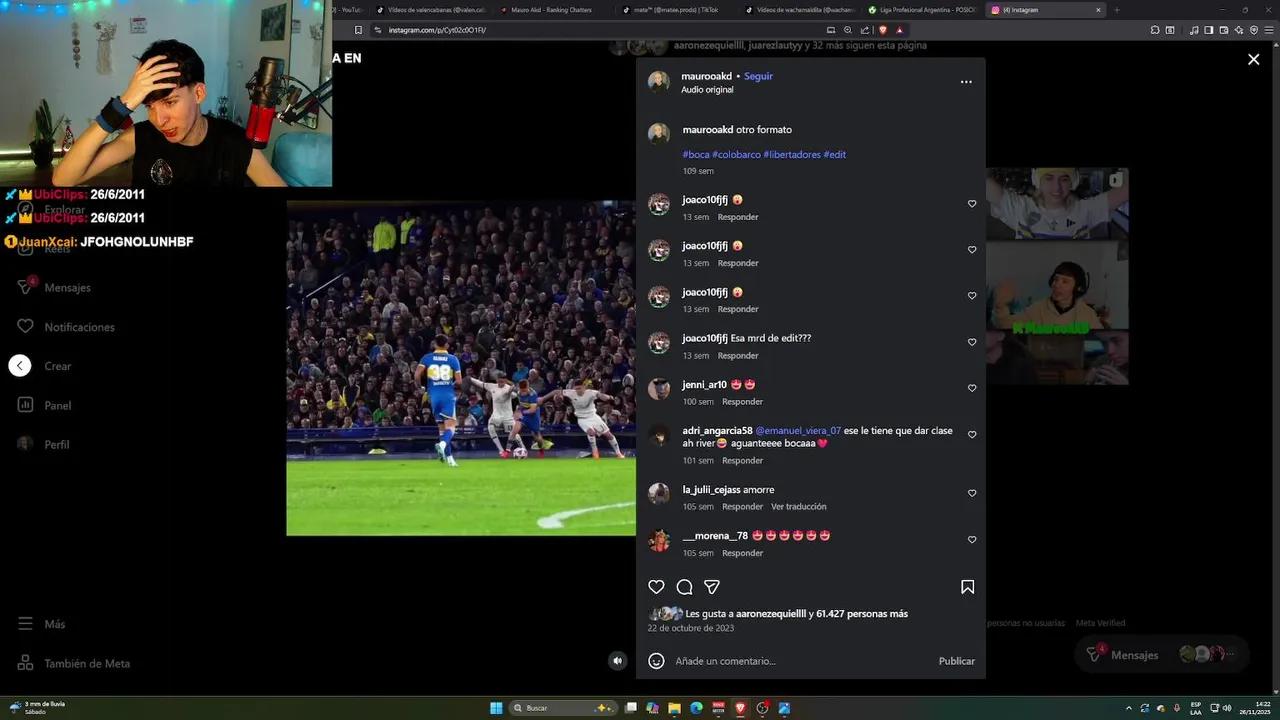The height and width of the screenshot is (720, 1280).
Task: Like the post with the heart icon
Action: [x=656, y=587]
